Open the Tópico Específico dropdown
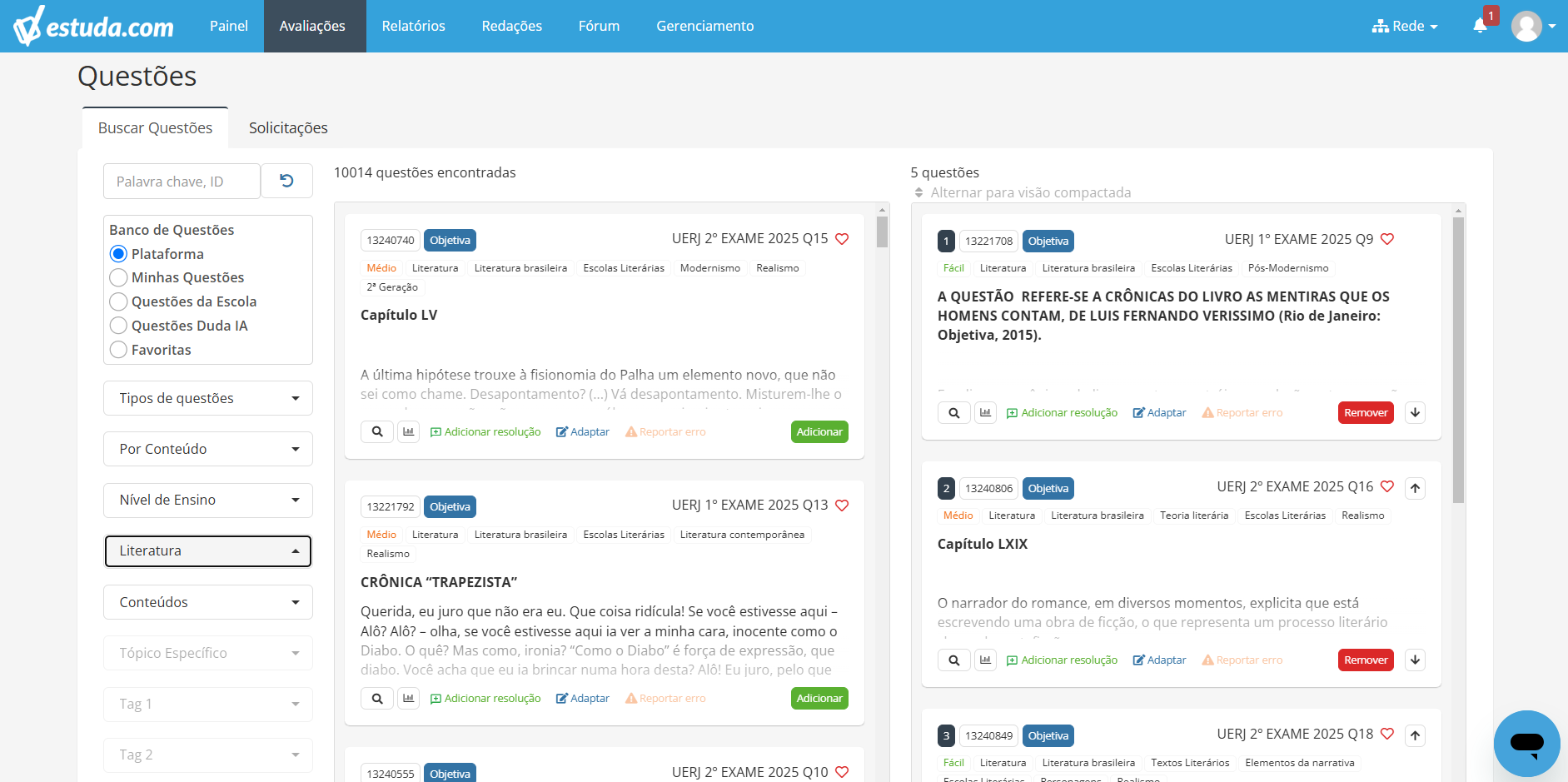The image size is (1568, 782). [x=208, y=653]
